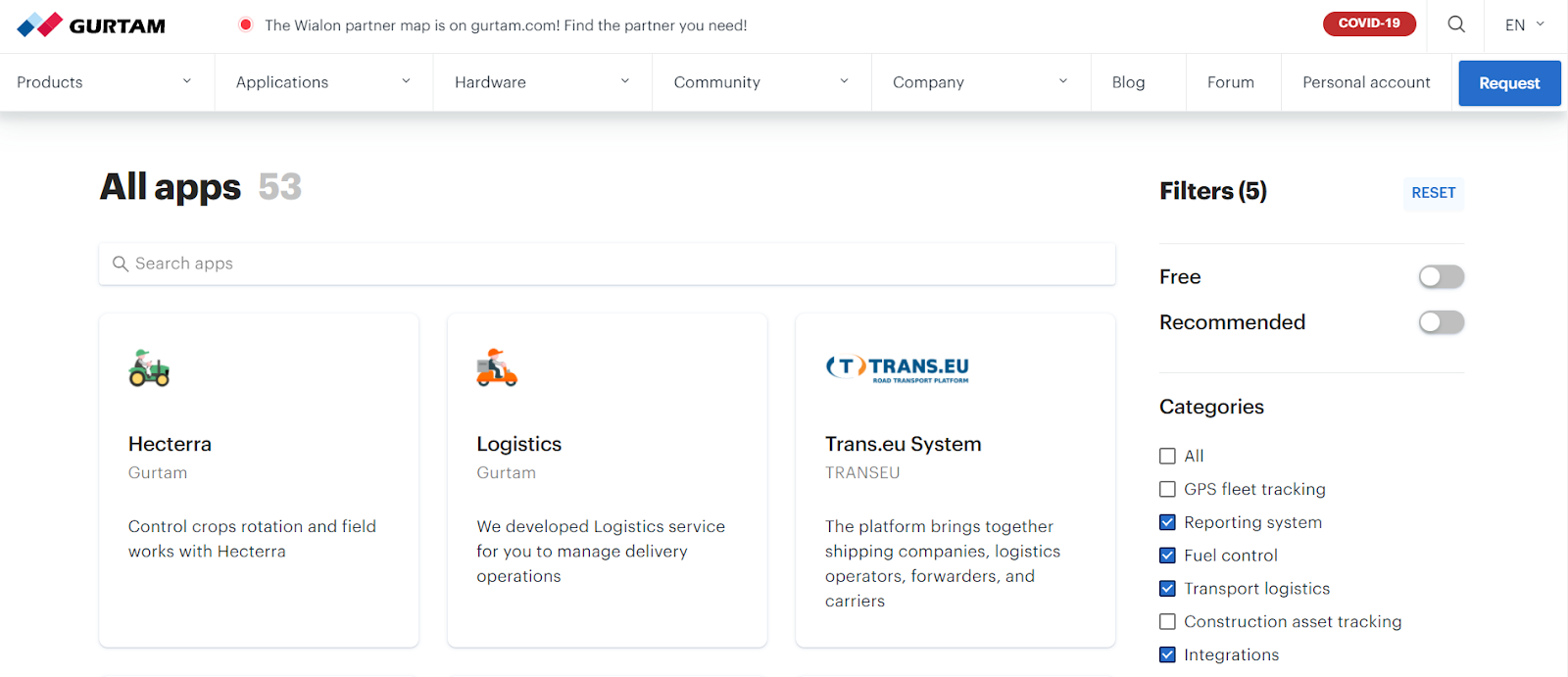The height and width of the screenshot is (677, 1568).
Task: Expand the Hardware dropdown menu
Action: pos(541,82)
